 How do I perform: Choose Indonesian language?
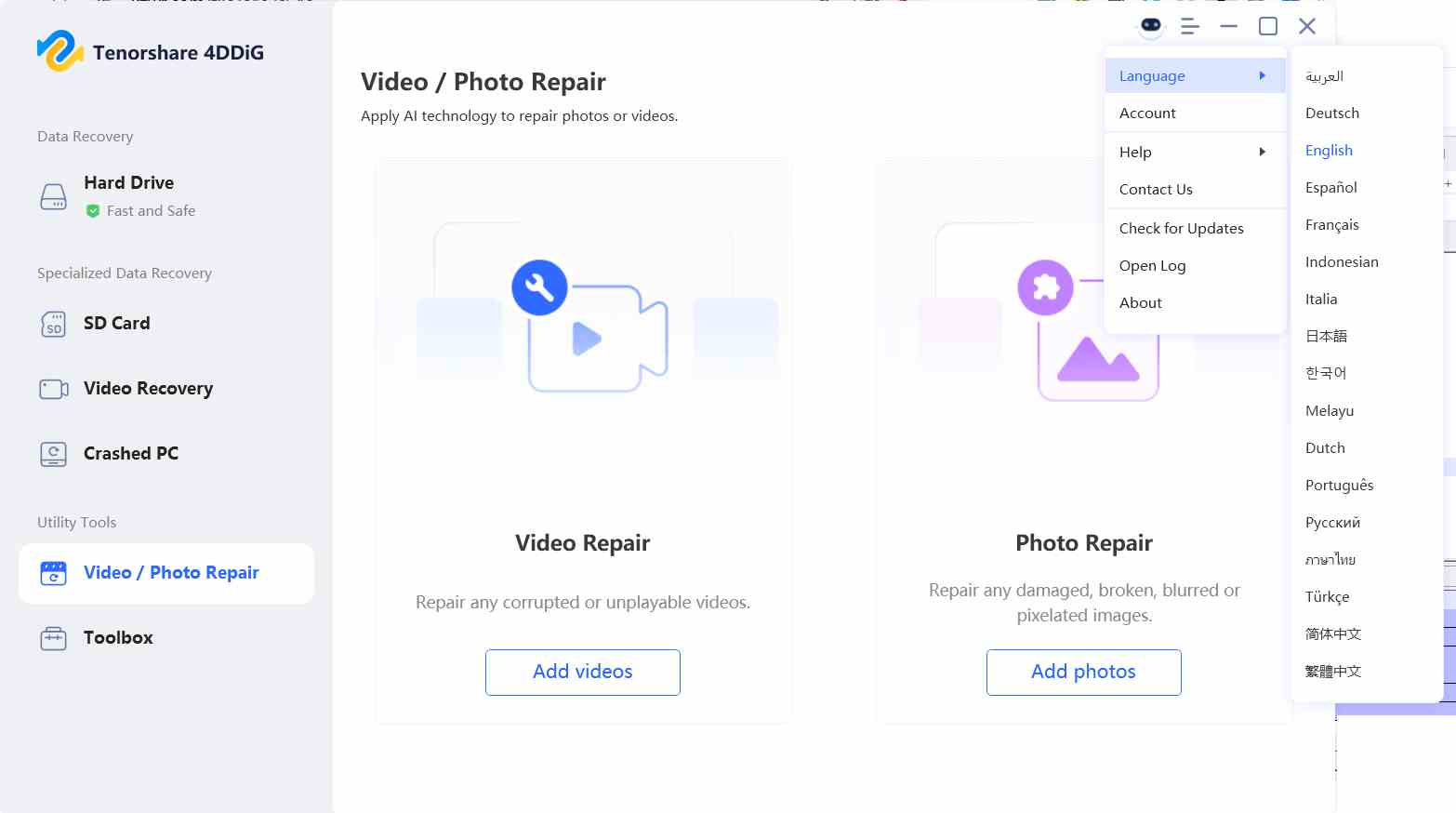point(1342,261)
